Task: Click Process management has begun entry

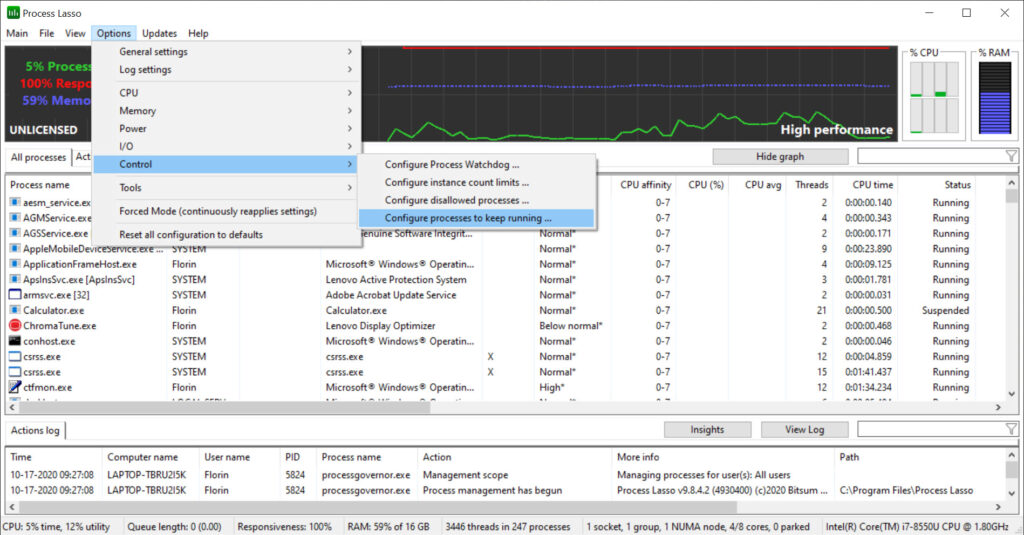Action: tap(492, 490)
